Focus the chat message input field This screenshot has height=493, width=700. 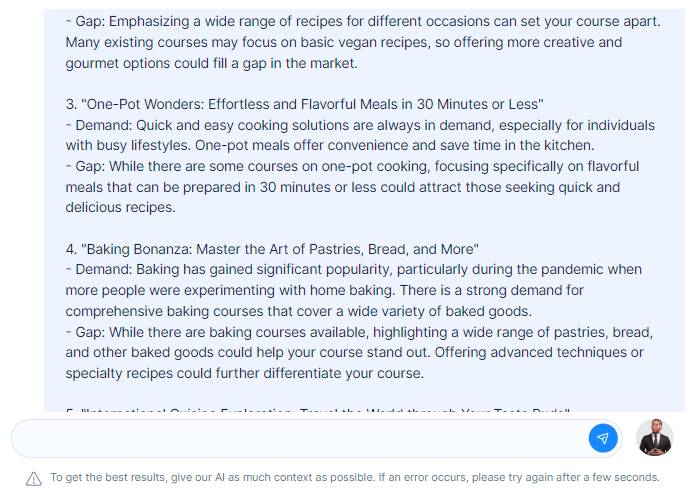click(300, 439)
